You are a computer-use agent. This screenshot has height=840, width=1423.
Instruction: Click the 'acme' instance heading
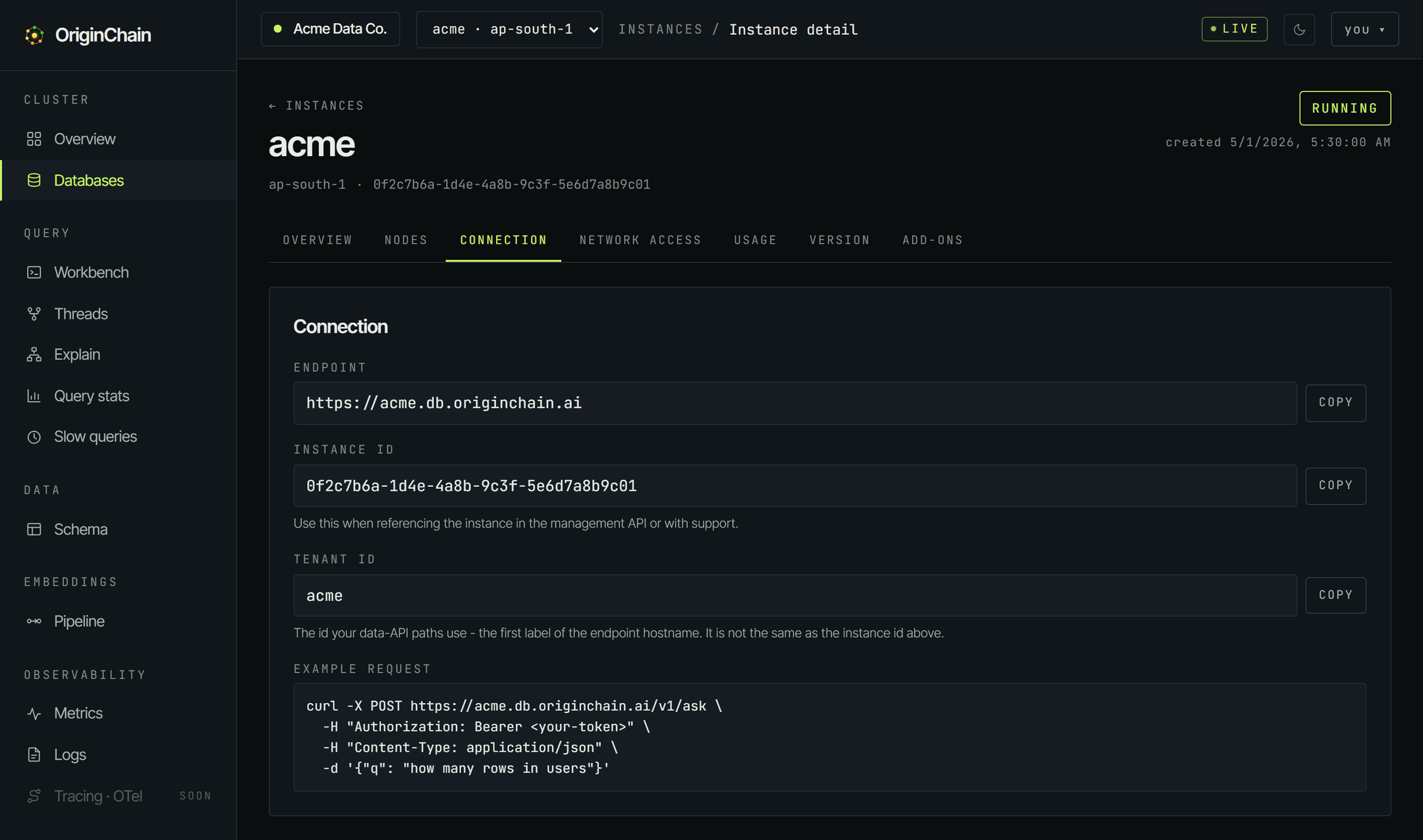pos(312,144)
